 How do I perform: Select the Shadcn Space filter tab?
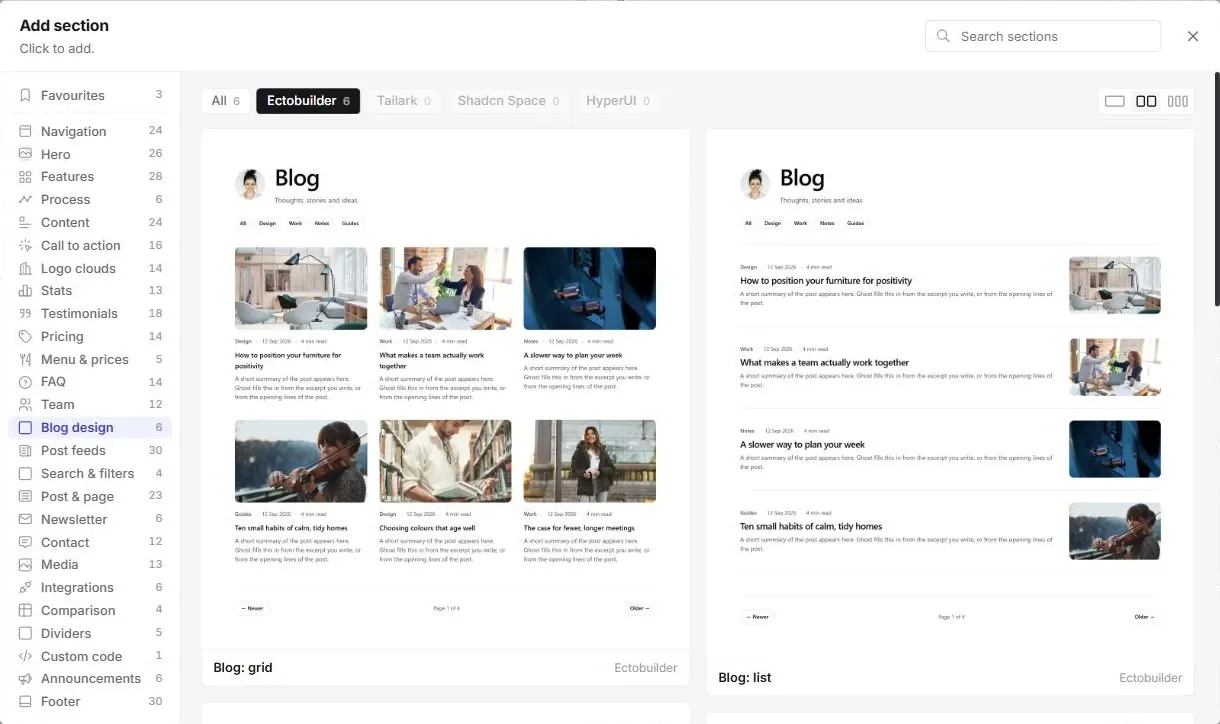click(x=508, y=101)
